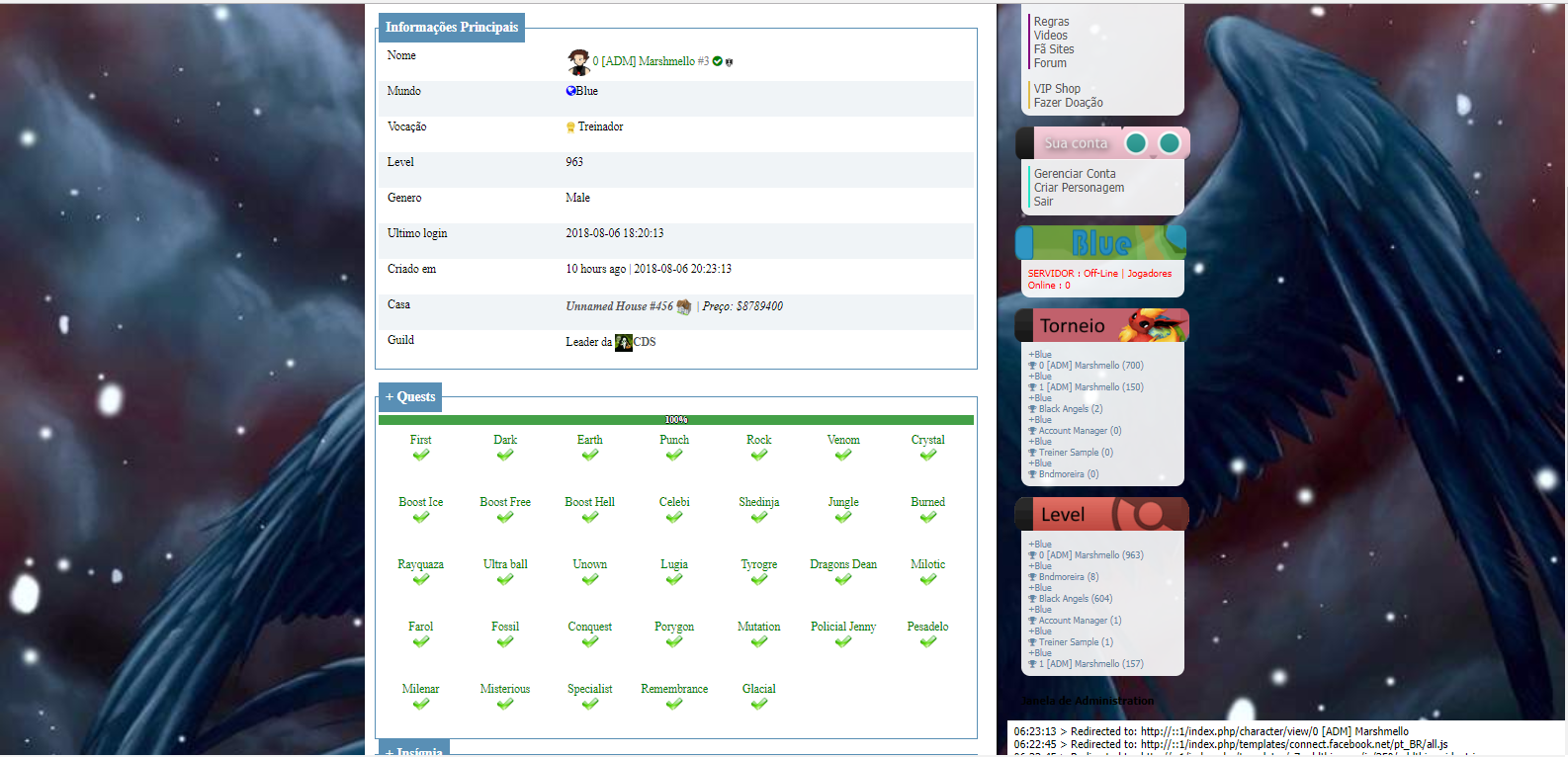The image size is (1568, 757).
Task: Click the trophy beside Account Manager (1)
Action: [x=1032, y=621]
